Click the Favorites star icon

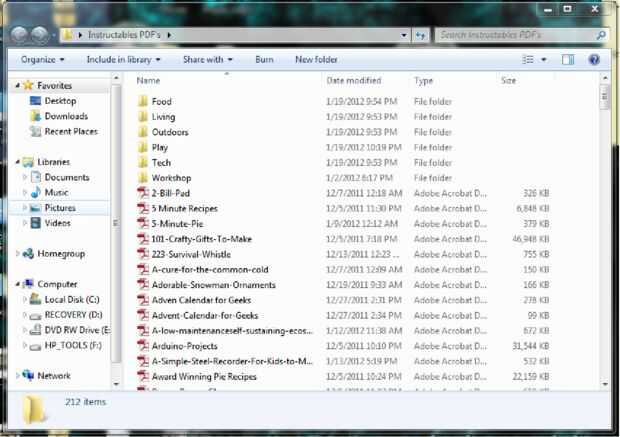click(28, 85)
